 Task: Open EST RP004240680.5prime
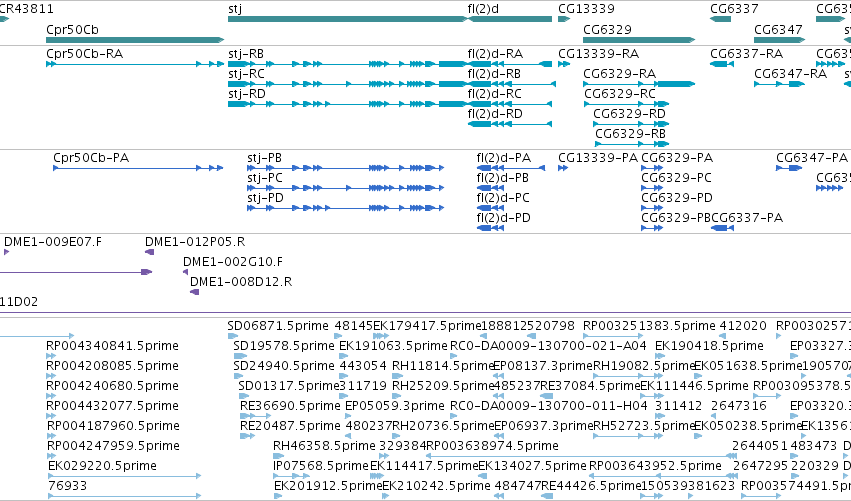coord(112,386)
